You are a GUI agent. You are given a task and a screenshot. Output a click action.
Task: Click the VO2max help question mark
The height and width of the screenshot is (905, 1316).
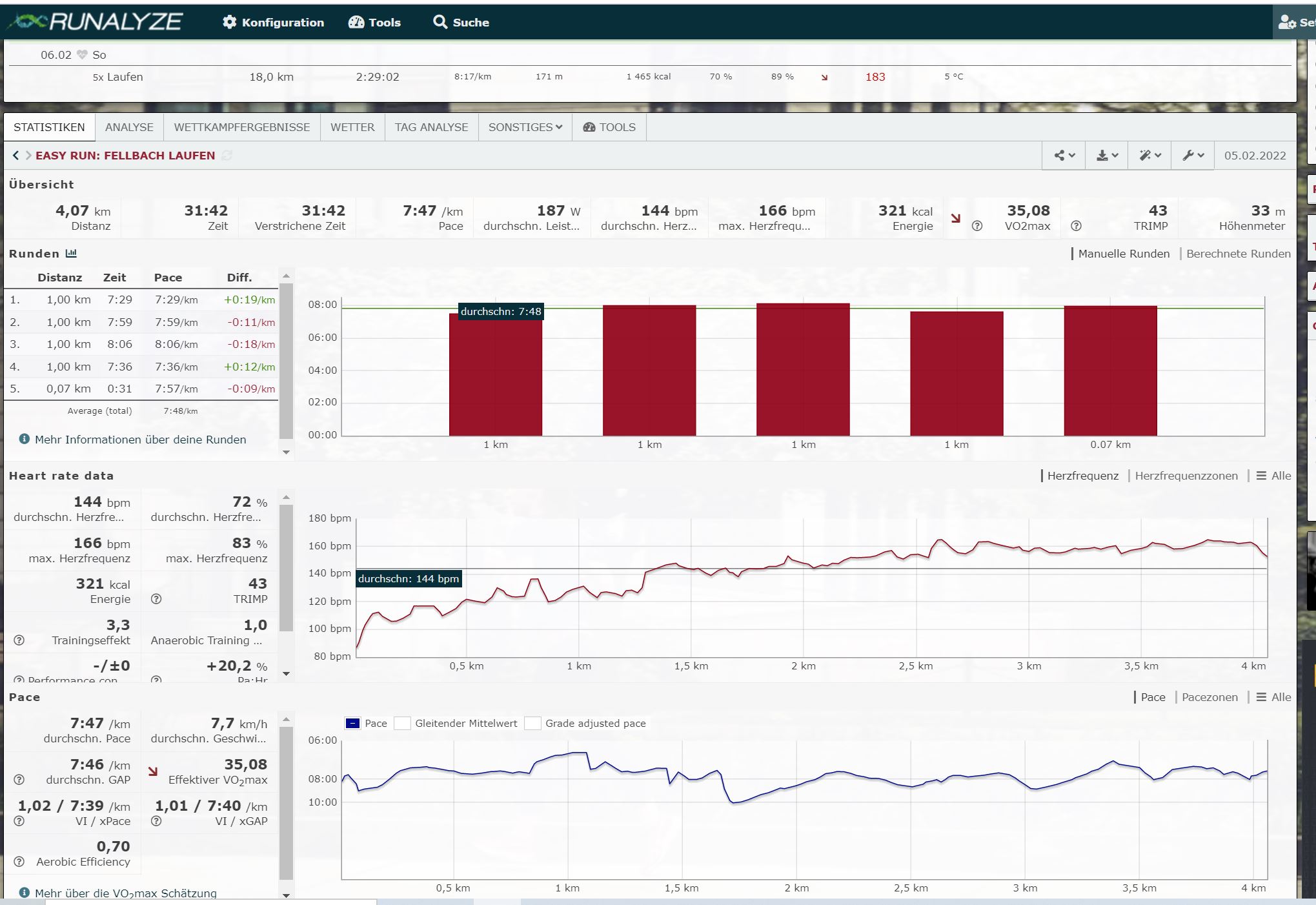(977, 226)
